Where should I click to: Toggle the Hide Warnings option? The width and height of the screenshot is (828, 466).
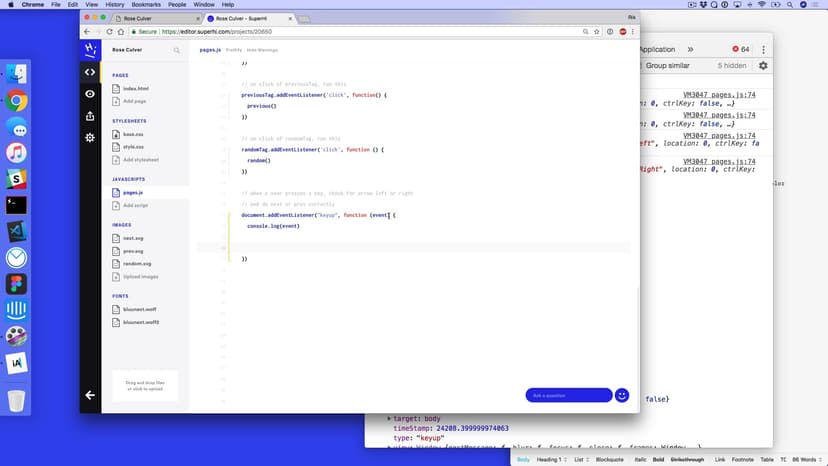[x=262, y=49]
